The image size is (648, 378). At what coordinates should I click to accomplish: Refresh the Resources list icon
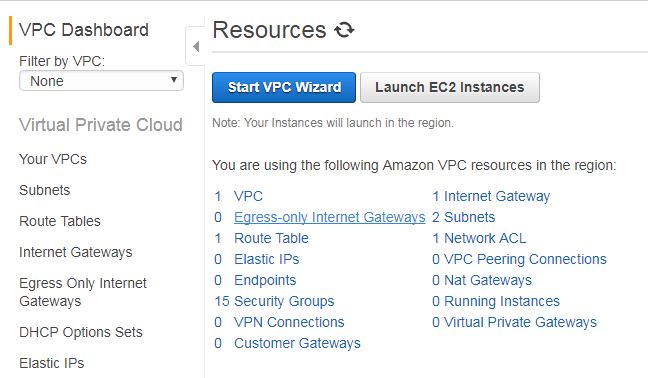click(344, 30)
